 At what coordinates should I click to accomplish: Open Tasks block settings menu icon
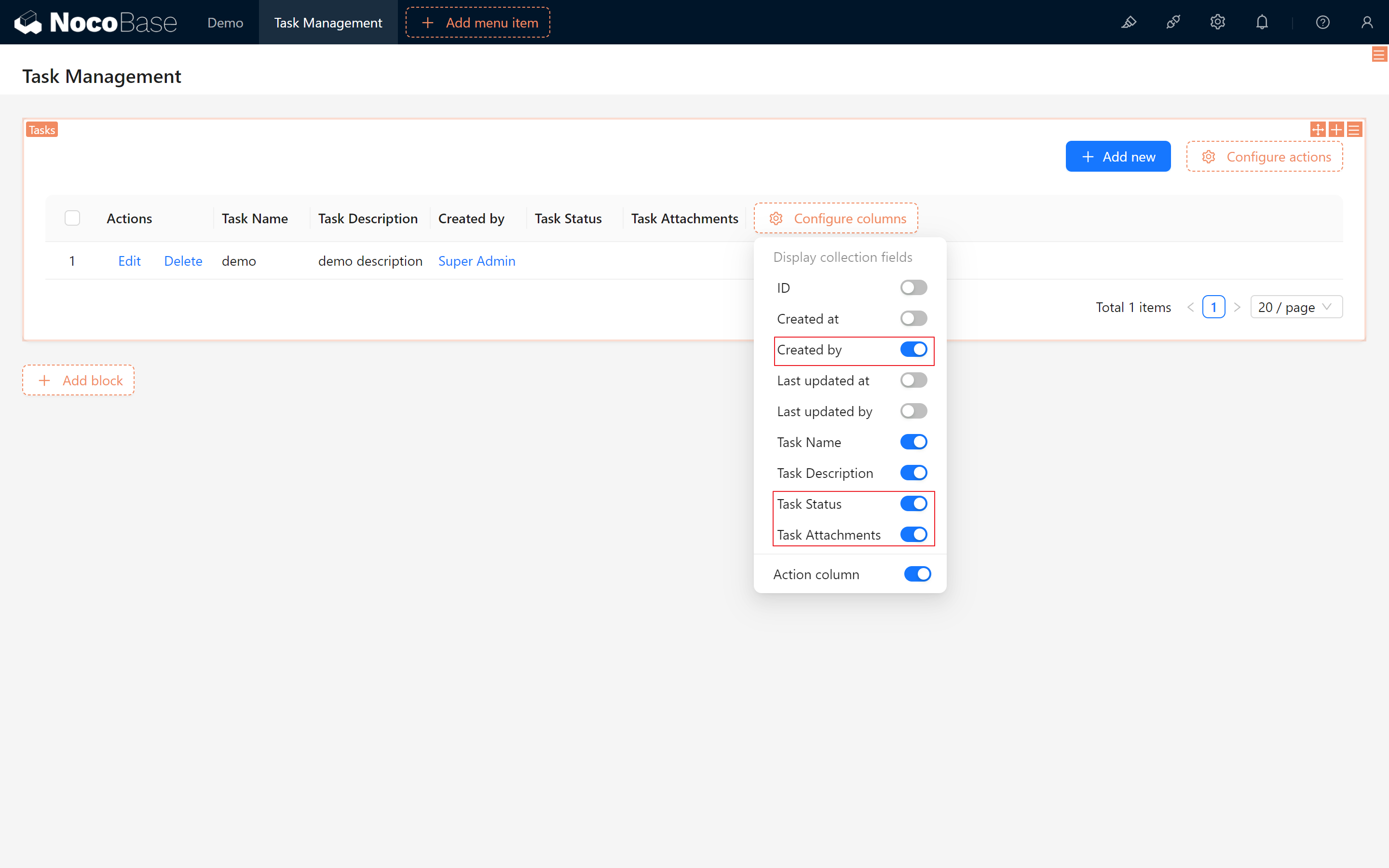(1354, 129)
